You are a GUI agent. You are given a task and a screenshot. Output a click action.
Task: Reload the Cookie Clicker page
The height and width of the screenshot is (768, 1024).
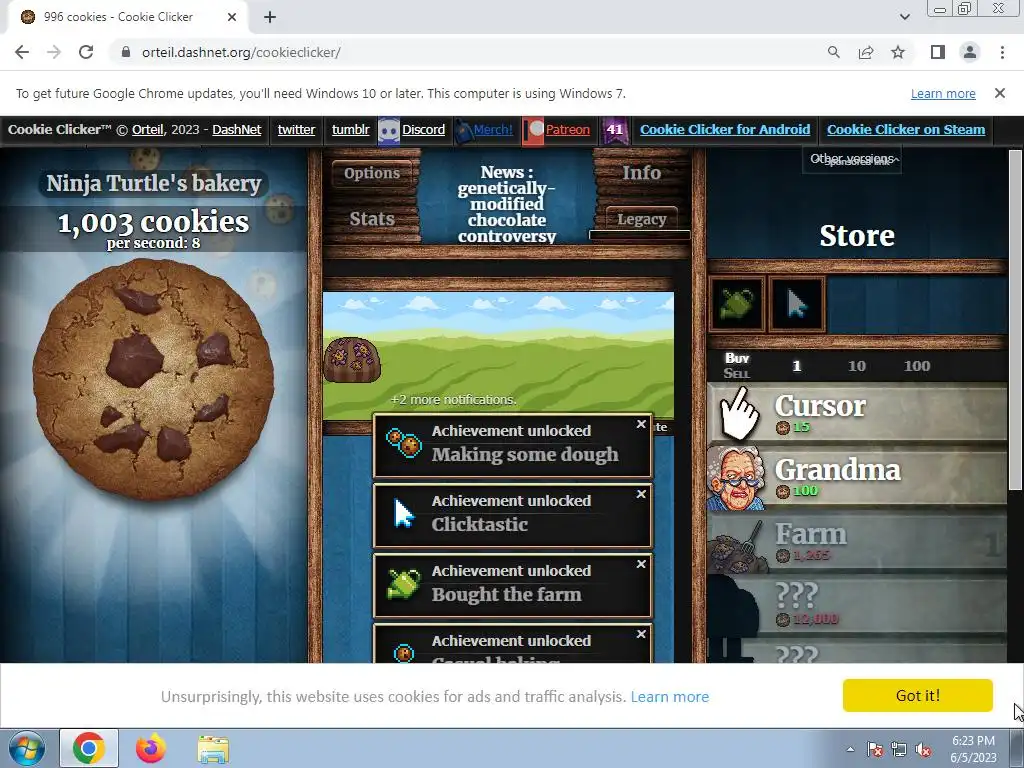point(86,52)
